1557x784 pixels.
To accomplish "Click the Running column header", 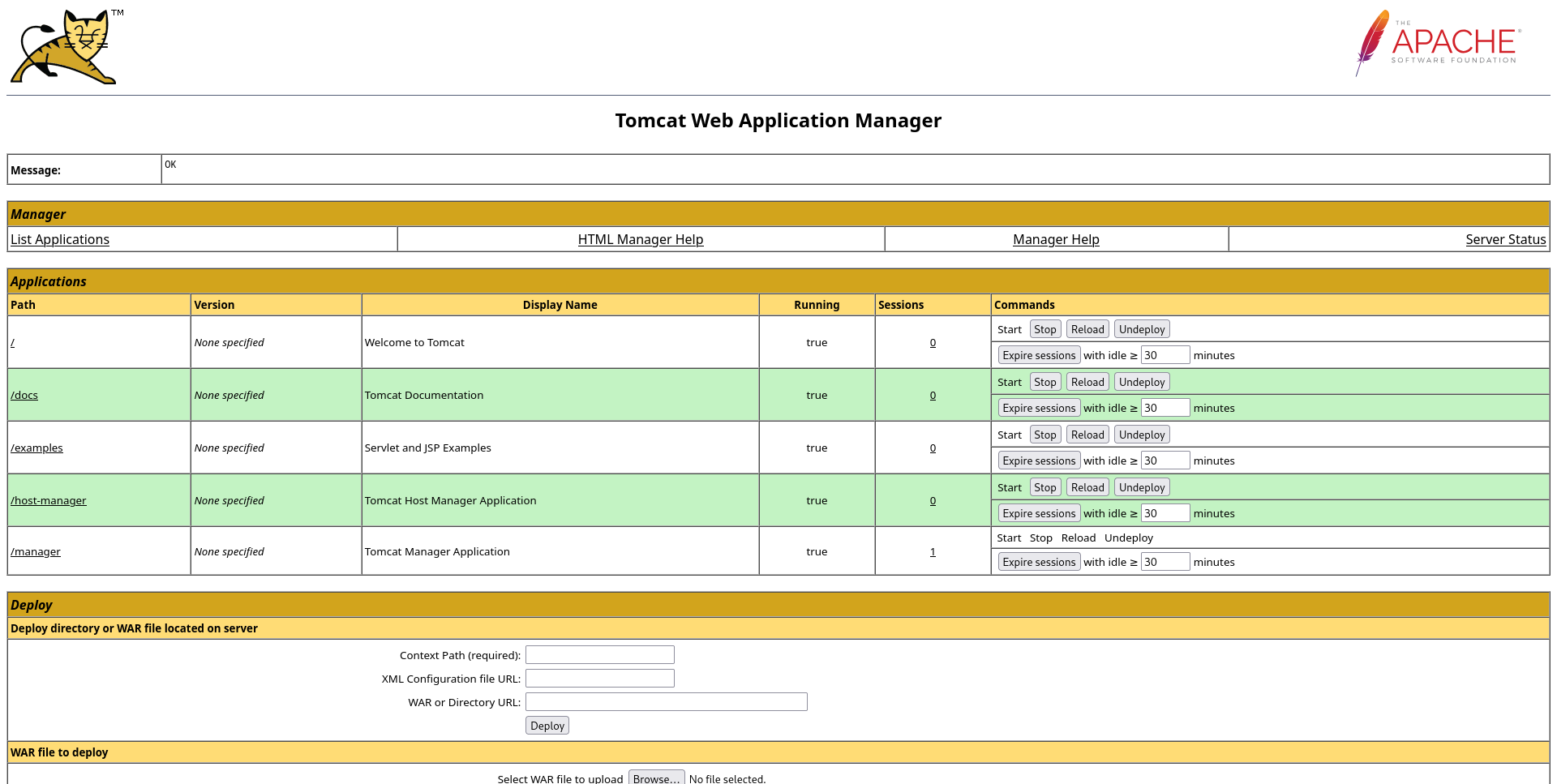I will pyautogui.click(x=817, y=305).
